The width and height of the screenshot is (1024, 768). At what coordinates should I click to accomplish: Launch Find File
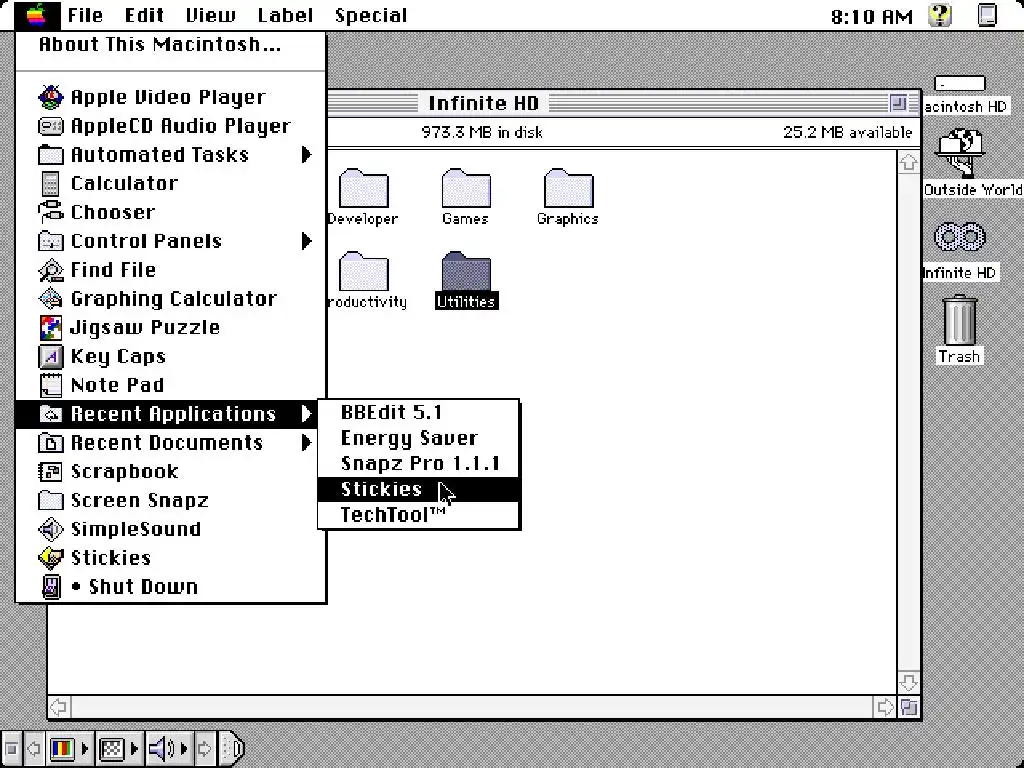pyautogui.click(x=170, y=269)
